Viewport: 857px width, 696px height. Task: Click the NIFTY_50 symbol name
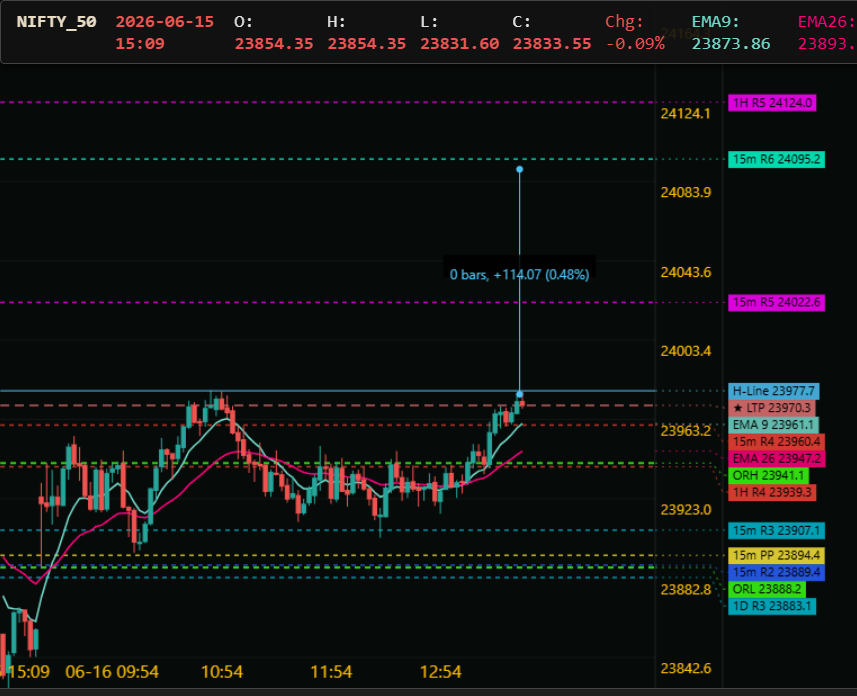click(x=56, y=22)
